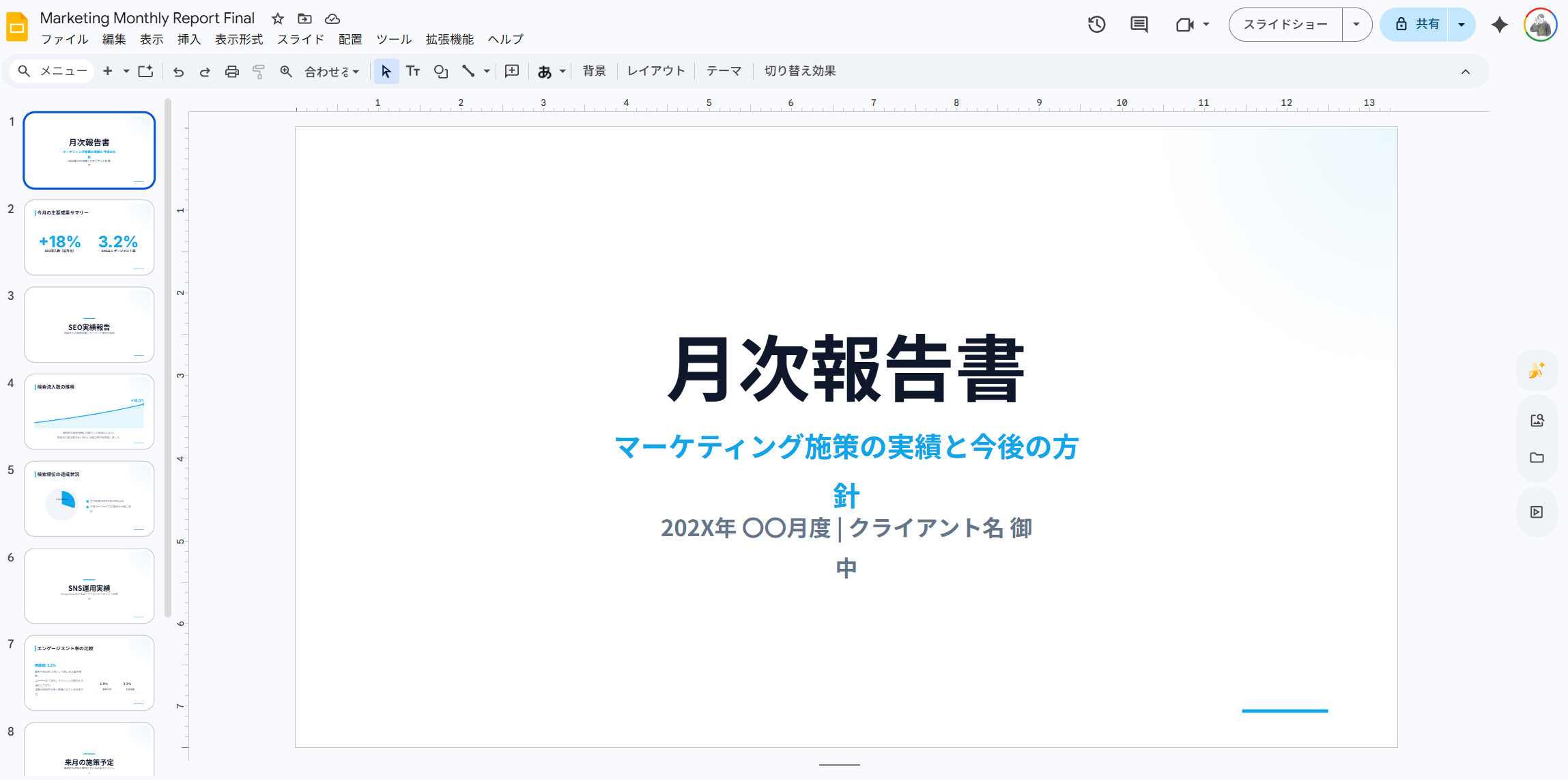Start the slideshow

(x=1285, y=24)
